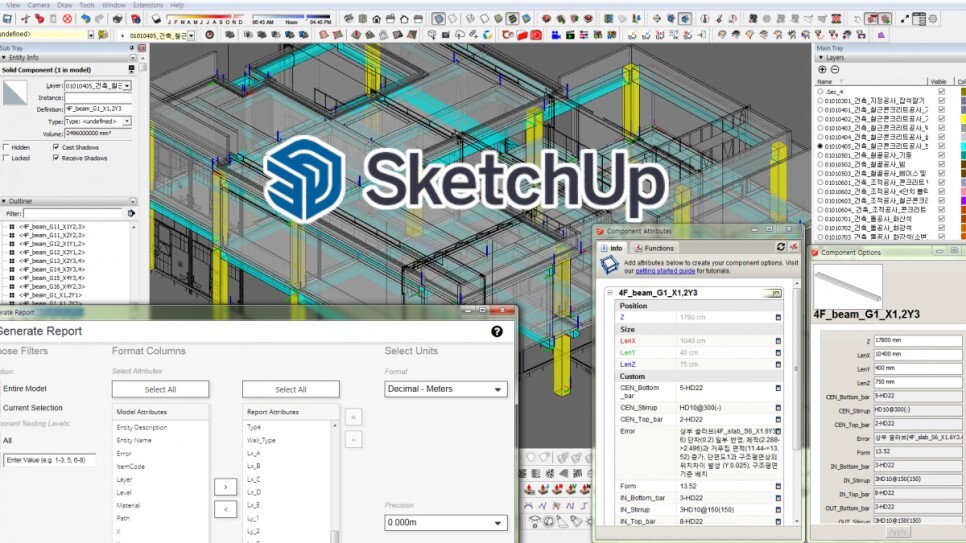Screen dimensions: 966x543
Task: Toggle visibility of layer 01010702
Action: 941,228
